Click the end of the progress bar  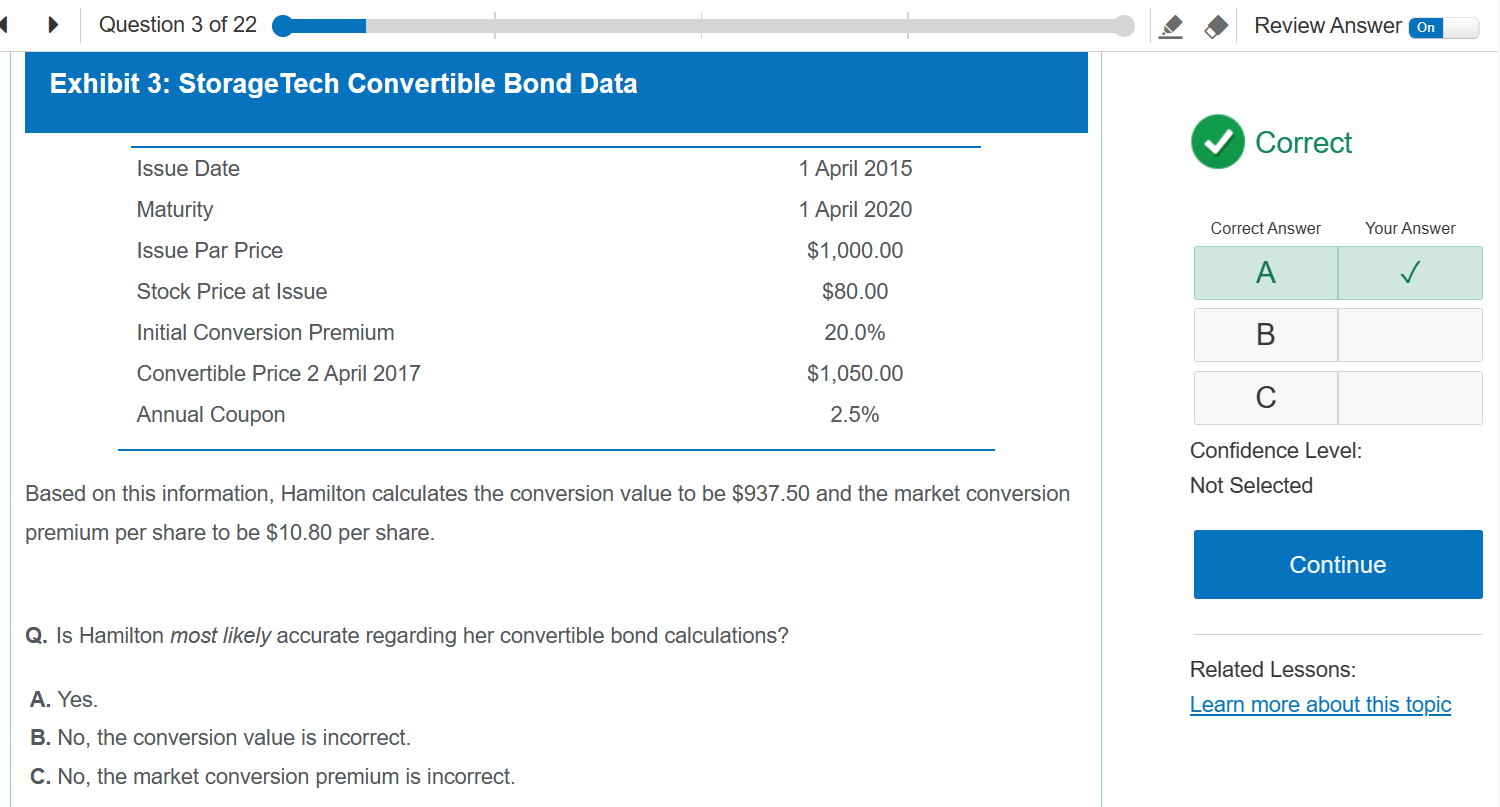(1124, 26)
